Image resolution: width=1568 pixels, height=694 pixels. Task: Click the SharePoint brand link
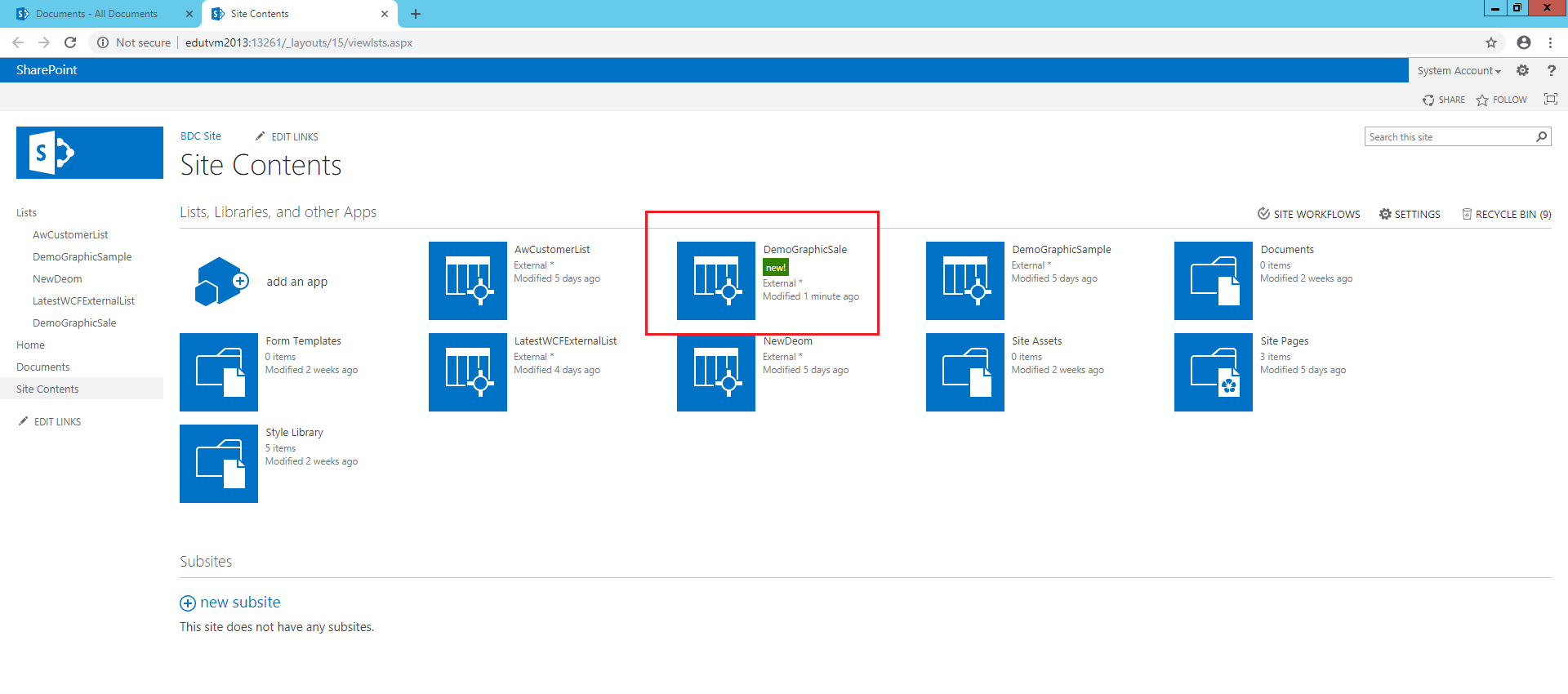click(47, 70)
